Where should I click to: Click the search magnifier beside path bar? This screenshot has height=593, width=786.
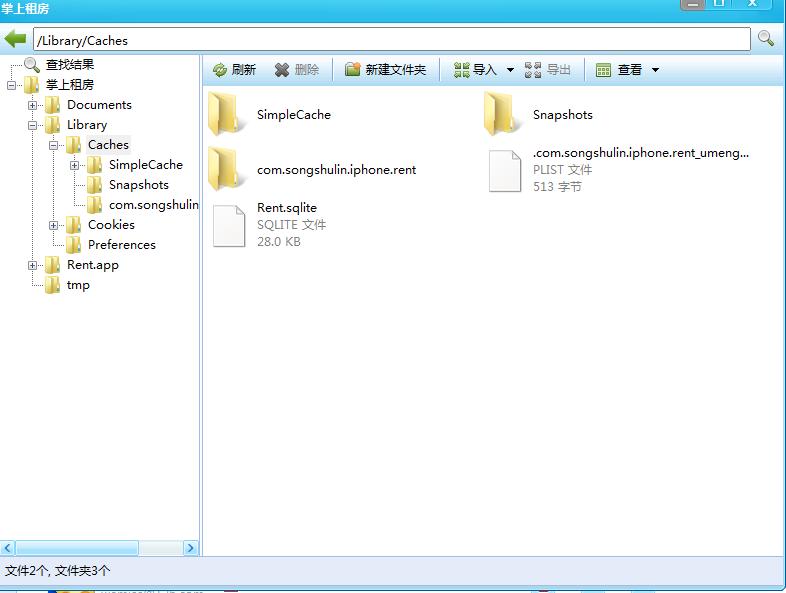click(766, 39)
